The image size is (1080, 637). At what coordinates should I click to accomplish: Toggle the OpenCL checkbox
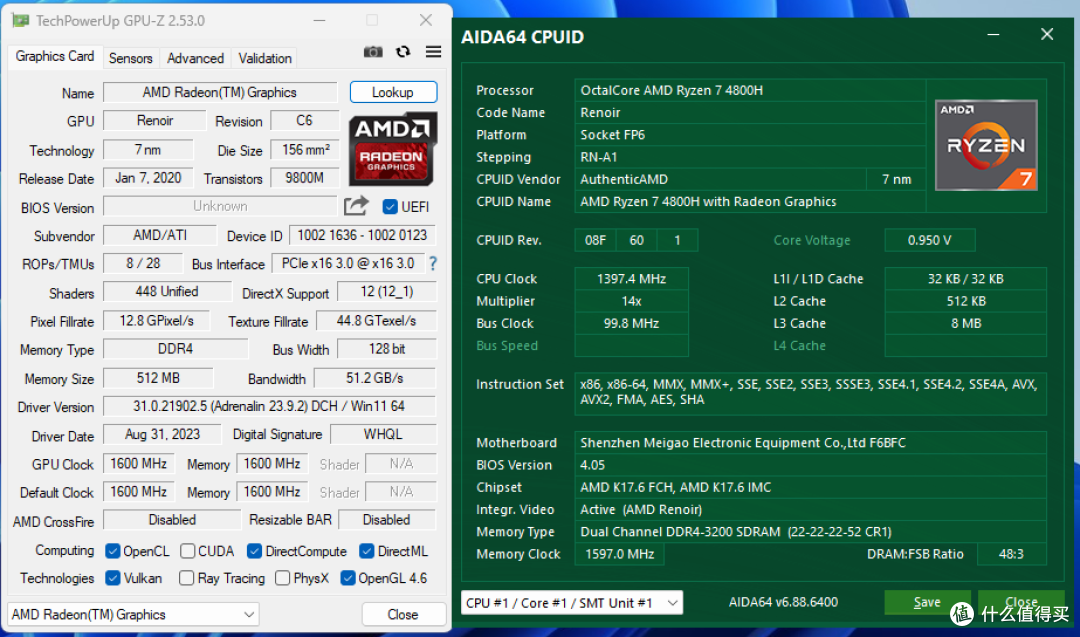coord(113,551)
